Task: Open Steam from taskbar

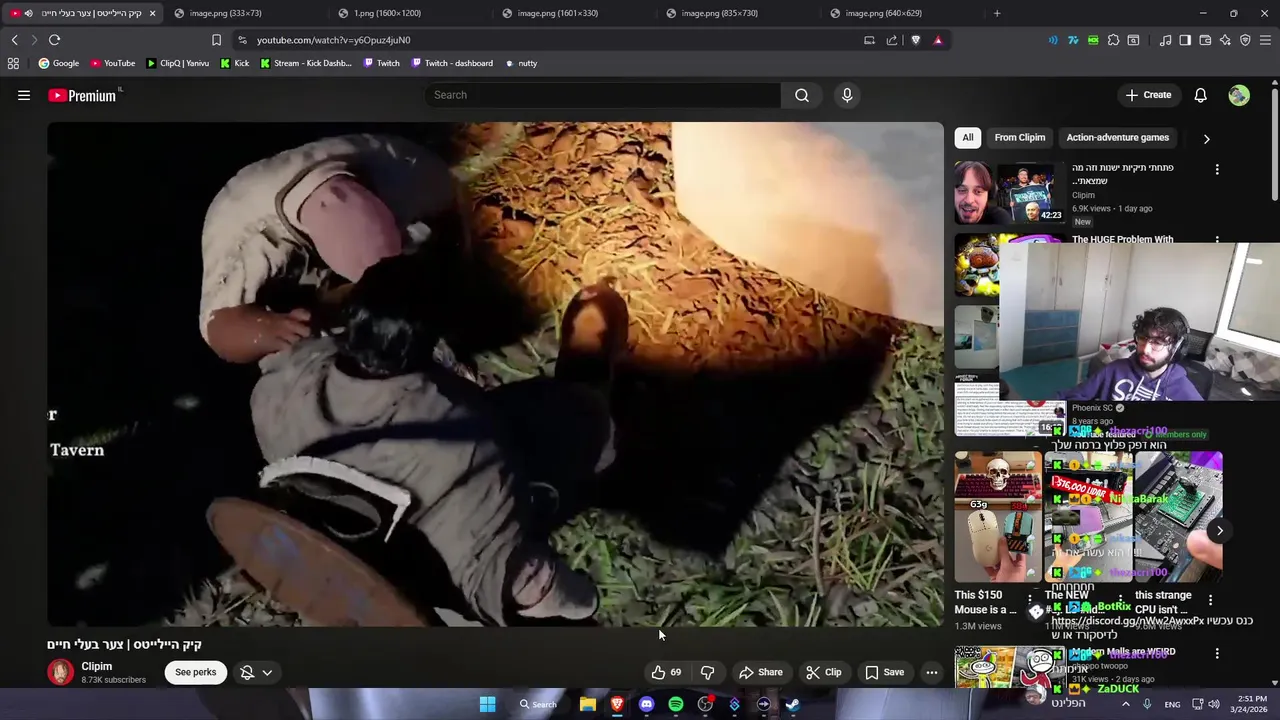Action: [x=792, y=704]
